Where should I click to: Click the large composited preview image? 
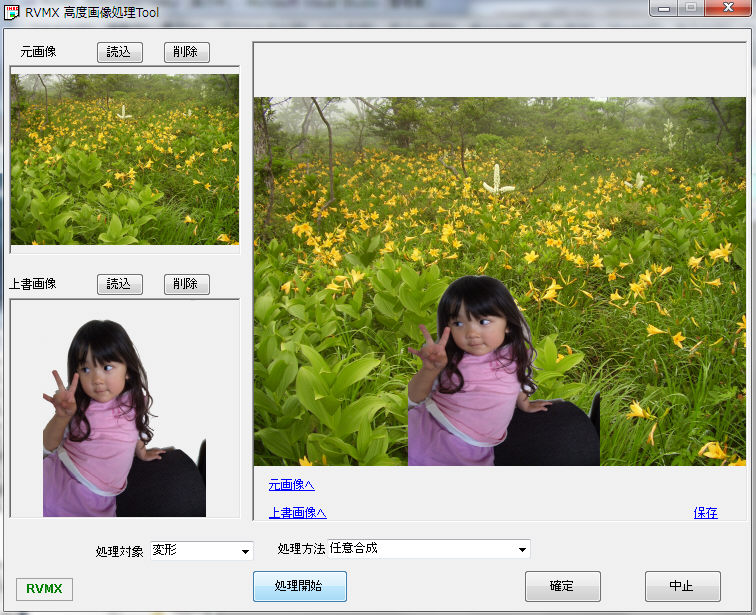pyautogui.click(x=499, y=281)
